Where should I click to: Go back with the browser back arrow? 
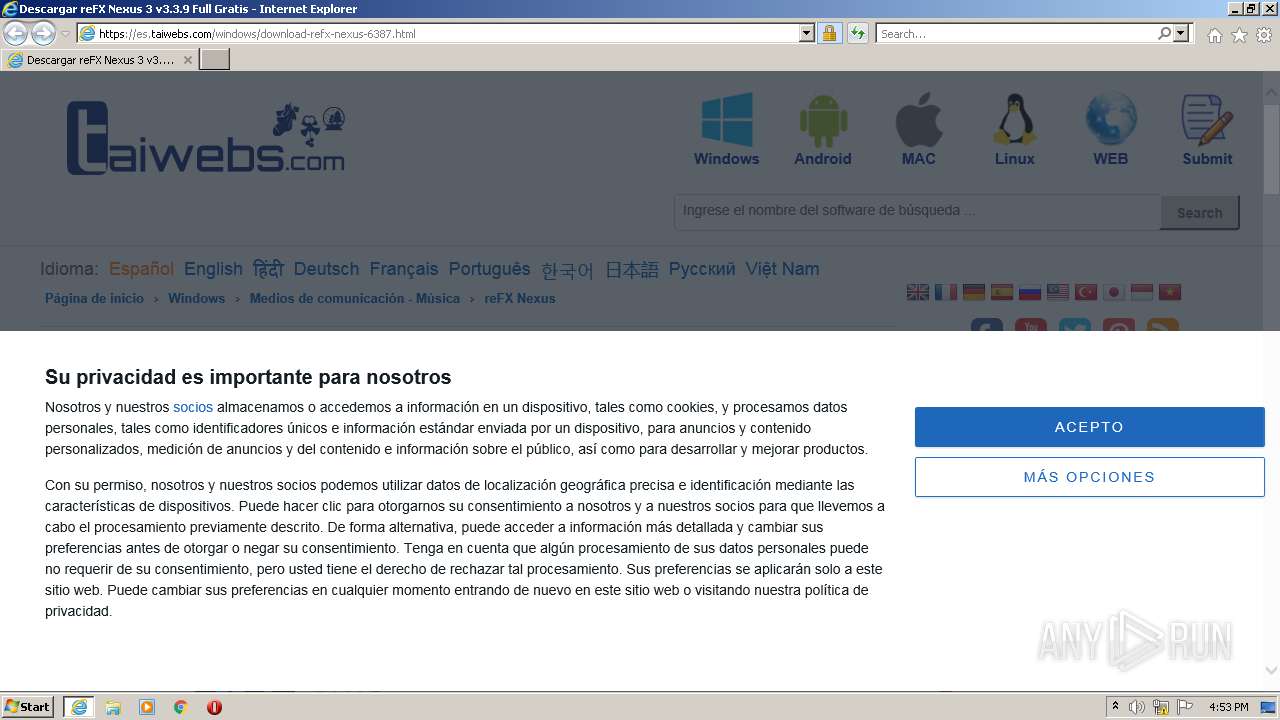point(16,33)
